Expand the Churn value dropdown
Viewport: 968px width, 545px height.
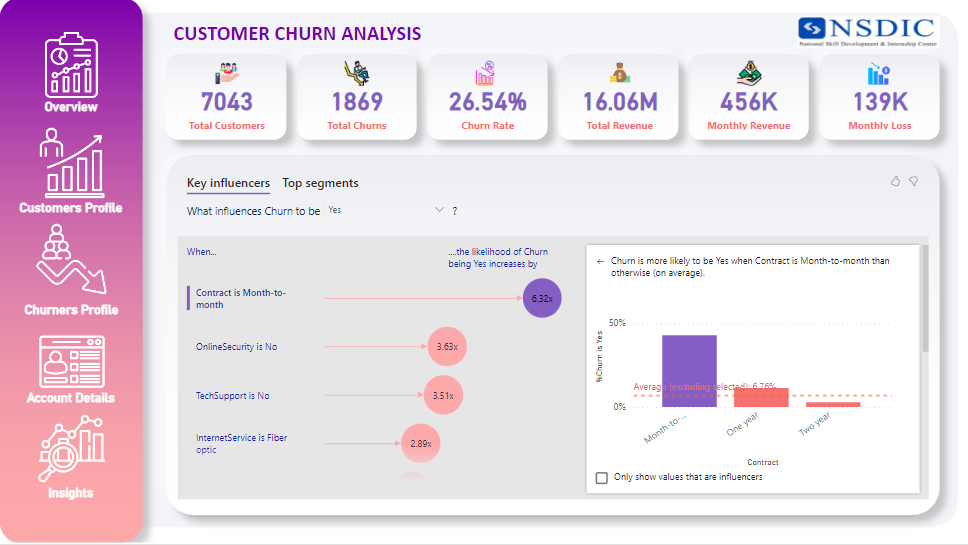[x=439, y=210]
